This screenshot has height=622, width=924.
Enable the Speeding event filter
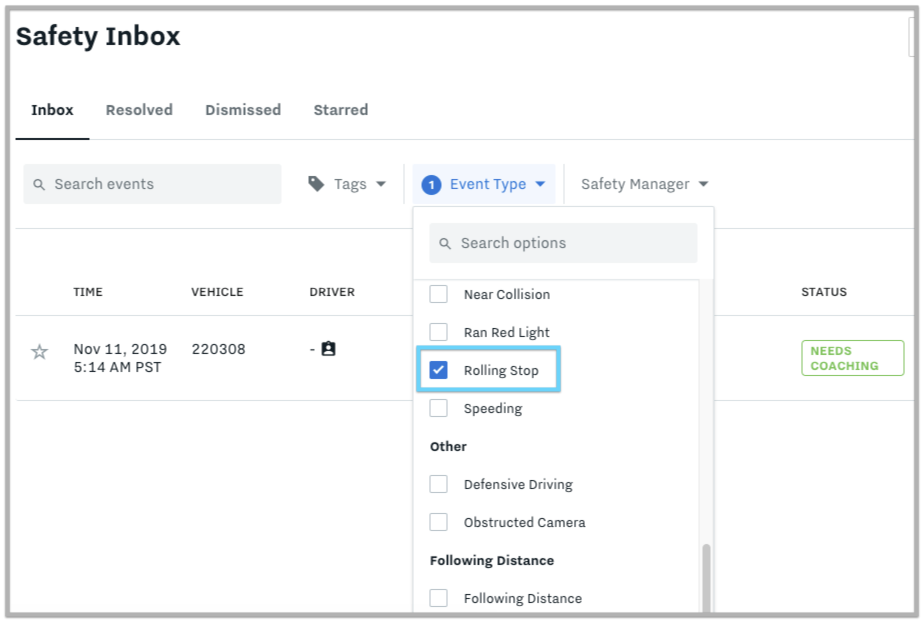pyautogui.click(x=437, y=408)
